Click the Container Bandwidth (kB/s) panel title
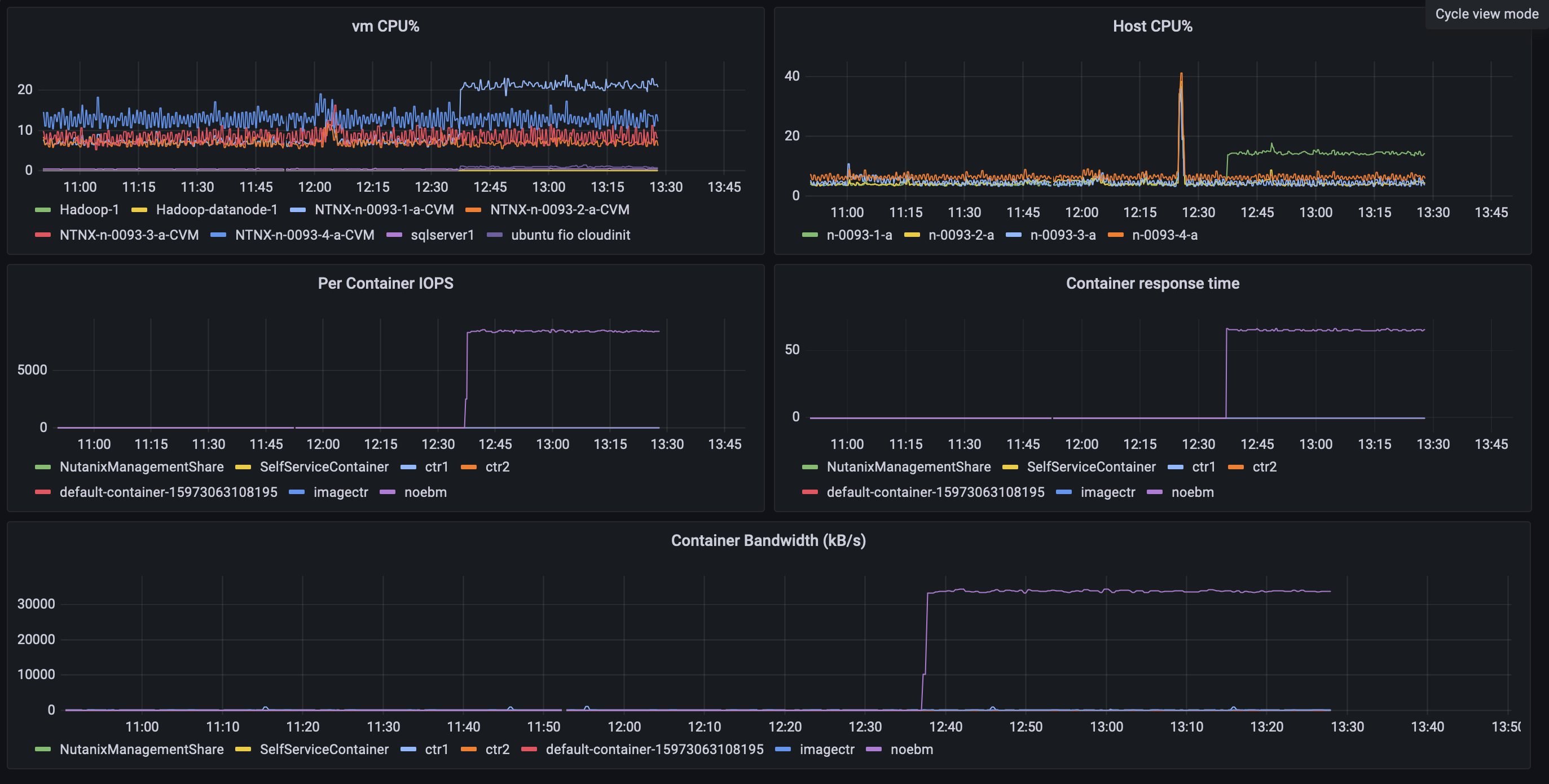Image resolution: width=1549 pixels, height=784 pixels. pos(768,540)
